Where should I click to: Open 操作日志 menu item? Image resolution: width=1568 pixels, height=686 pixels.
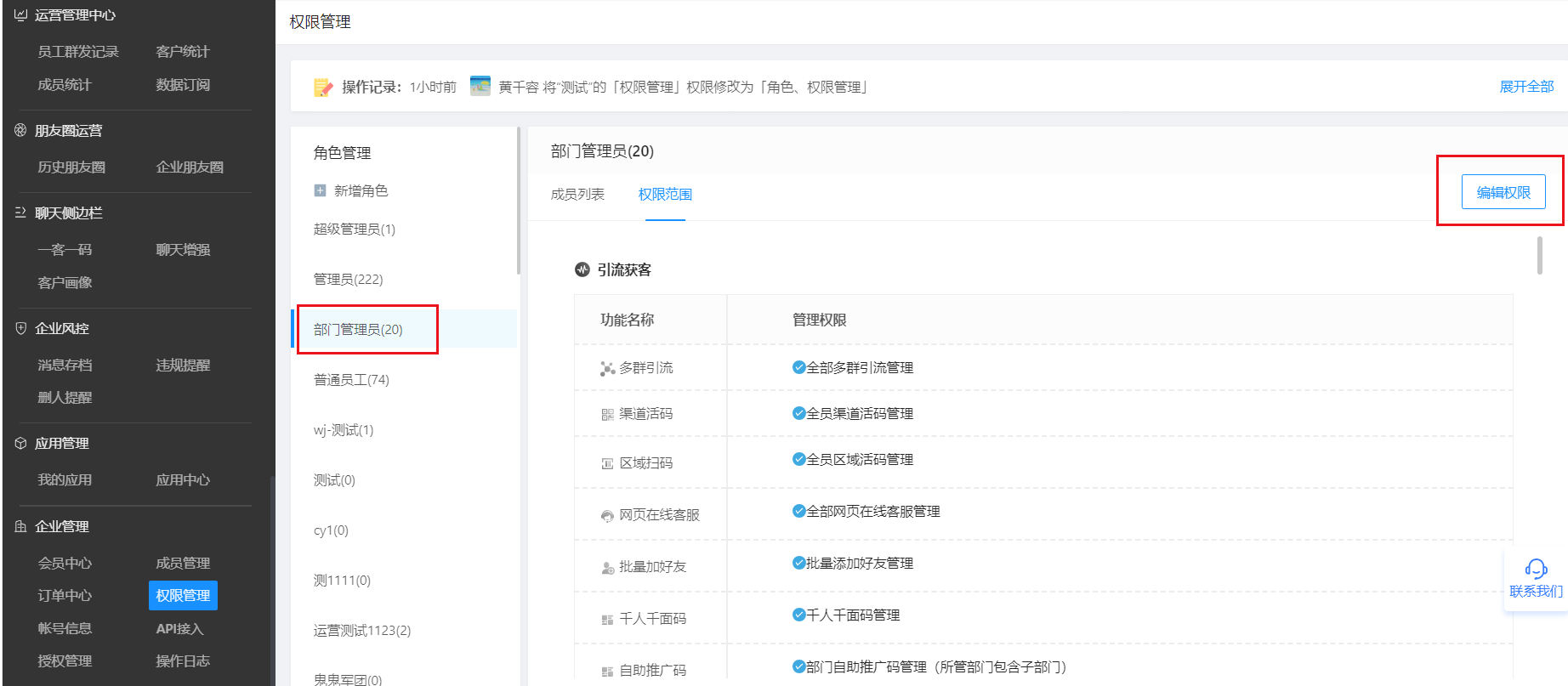pyautogui.click(x=183, y=660)
